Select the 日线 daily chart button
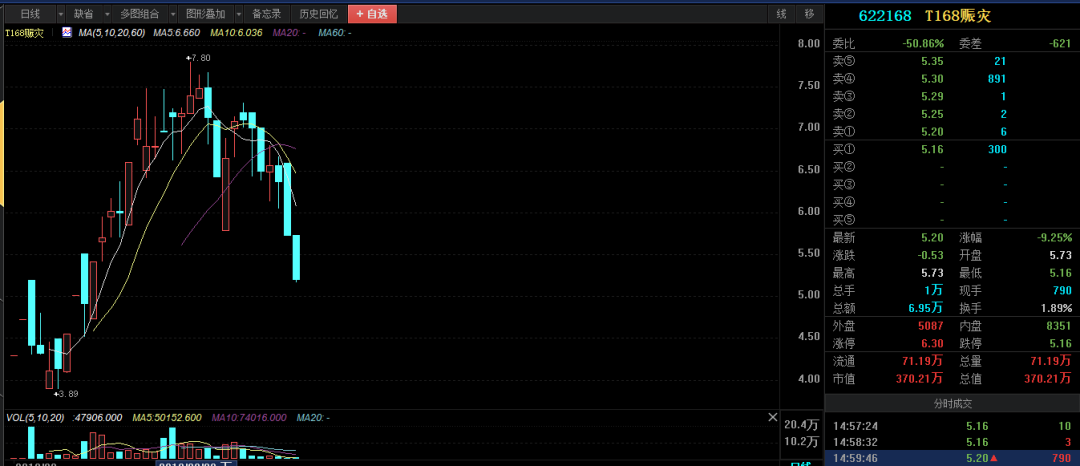Screen dimensions: 1080x466 point(30,14)
